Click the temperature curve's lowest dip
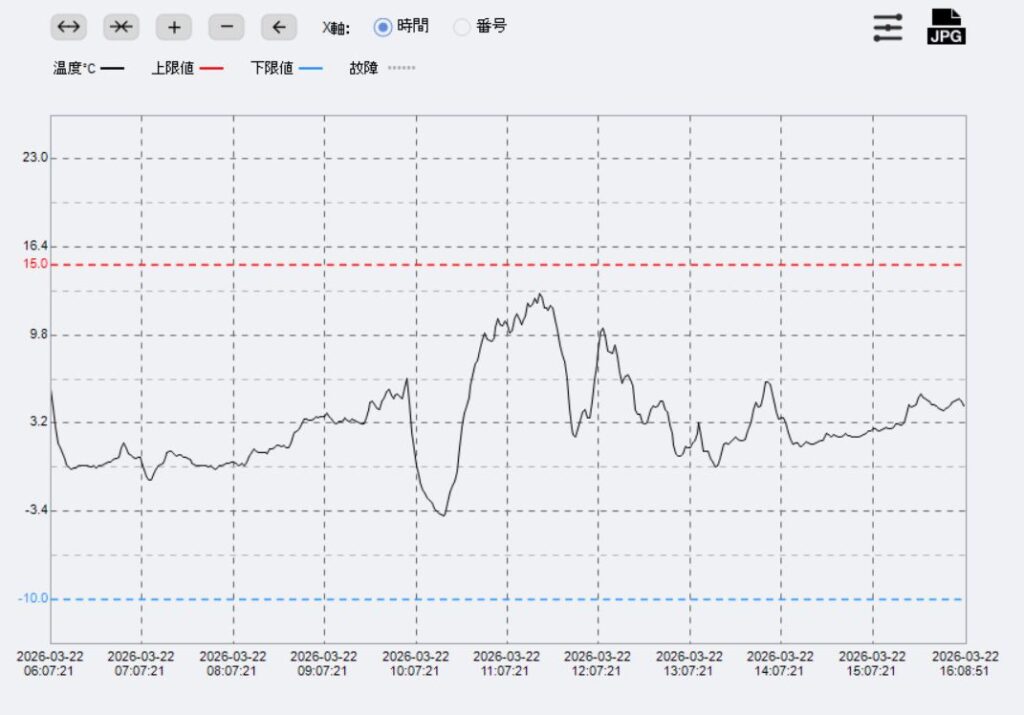 click(442, 515)
